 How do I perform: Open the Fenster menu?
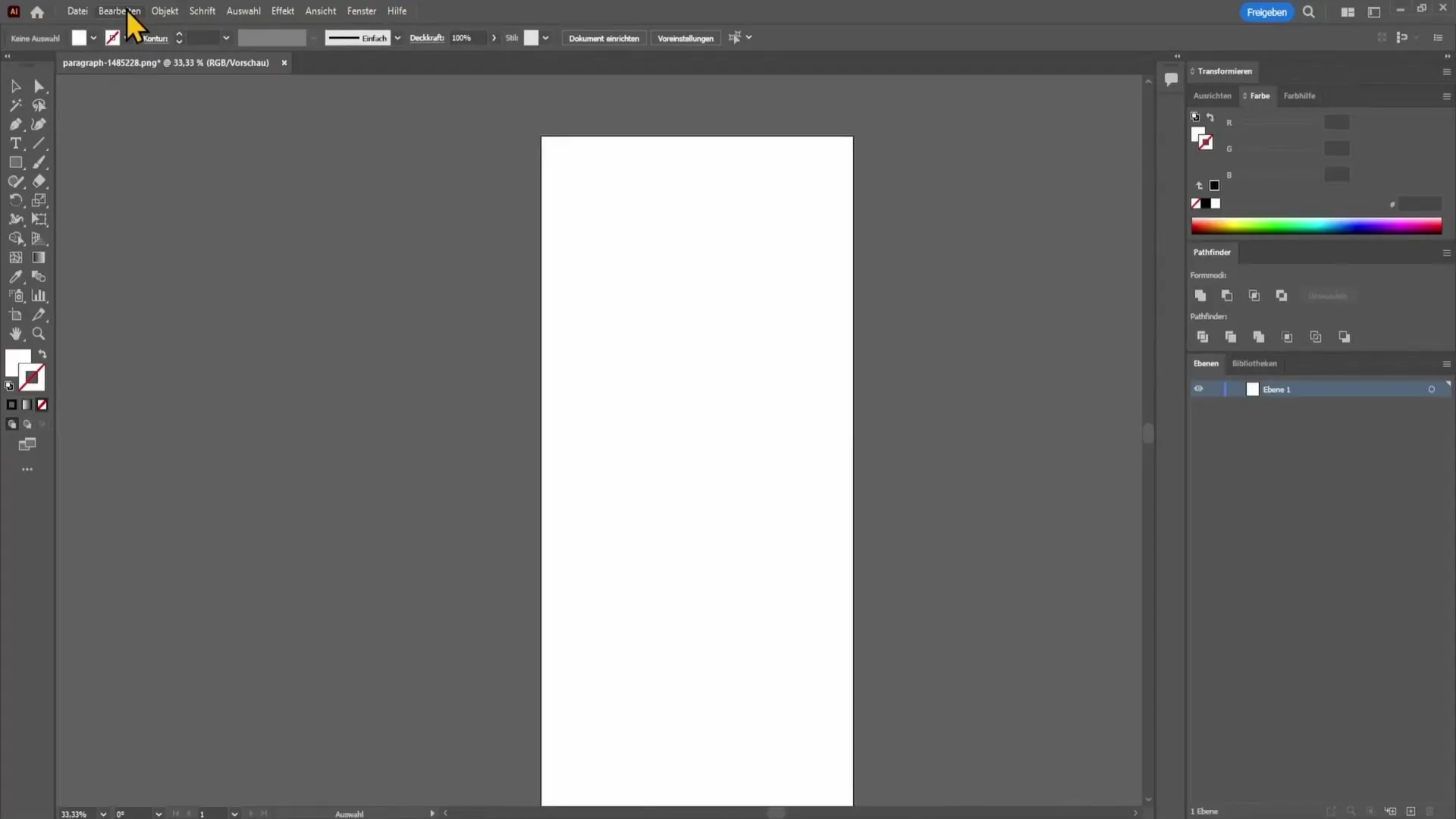[x=362, y=11]
